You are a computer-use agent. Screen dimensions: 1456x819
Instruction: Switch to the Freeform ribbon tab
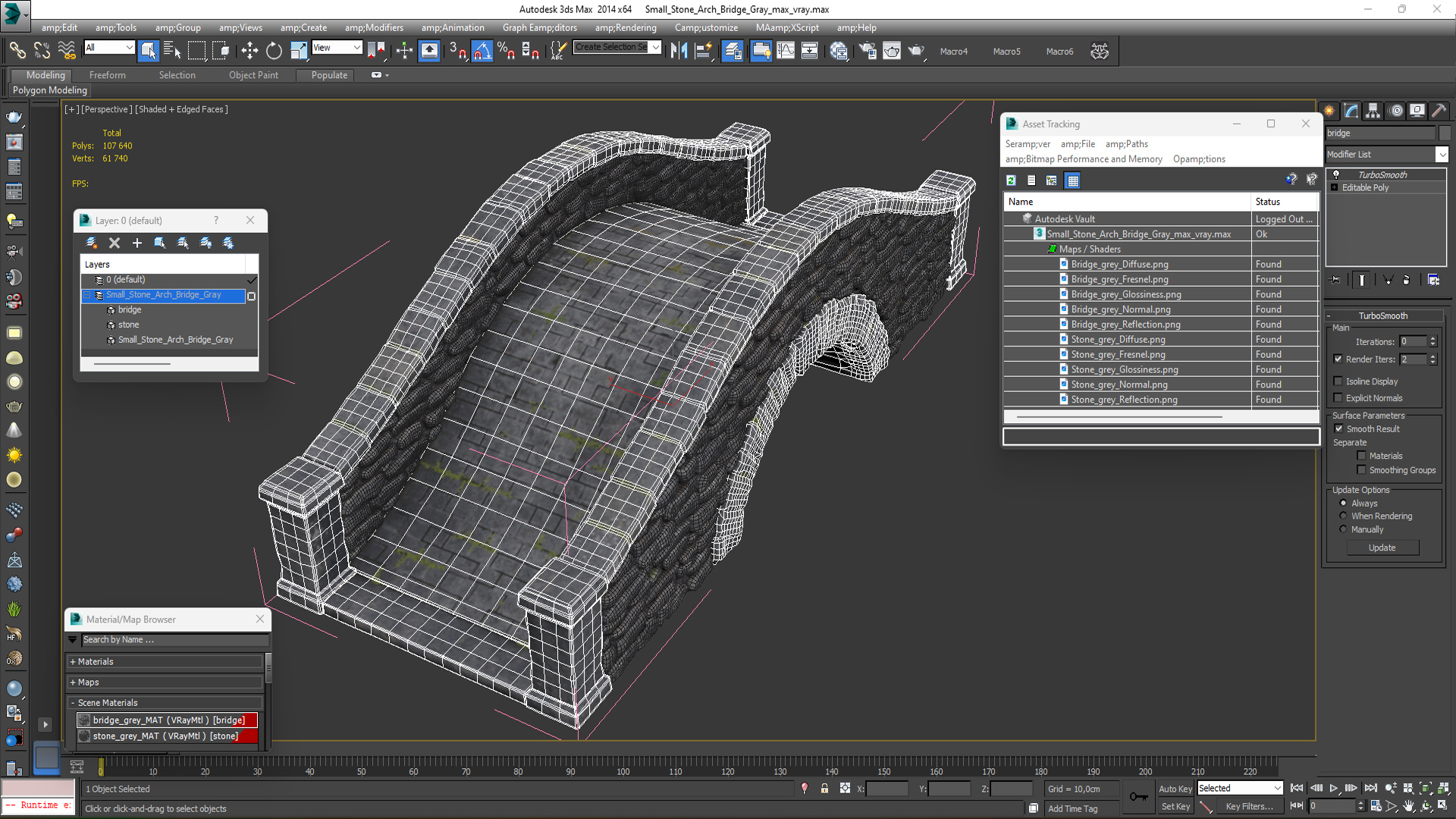[108, 75]
